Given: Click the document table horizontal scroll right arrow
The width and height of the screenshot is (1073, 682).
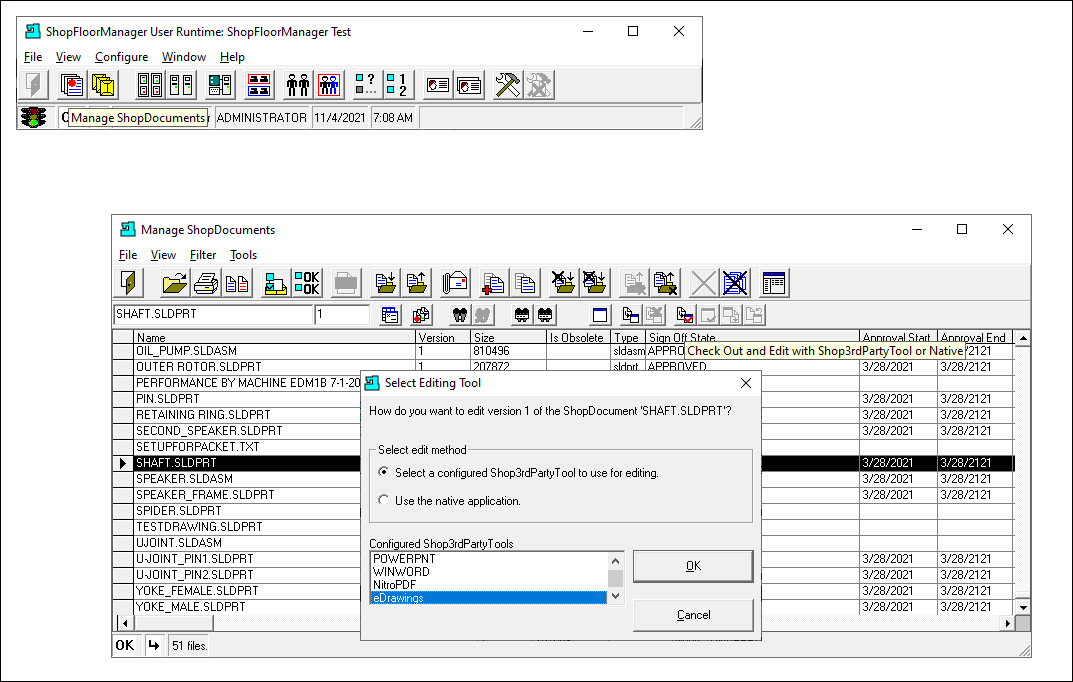Looking at the screenshot, I should [x=1007, y=623].
